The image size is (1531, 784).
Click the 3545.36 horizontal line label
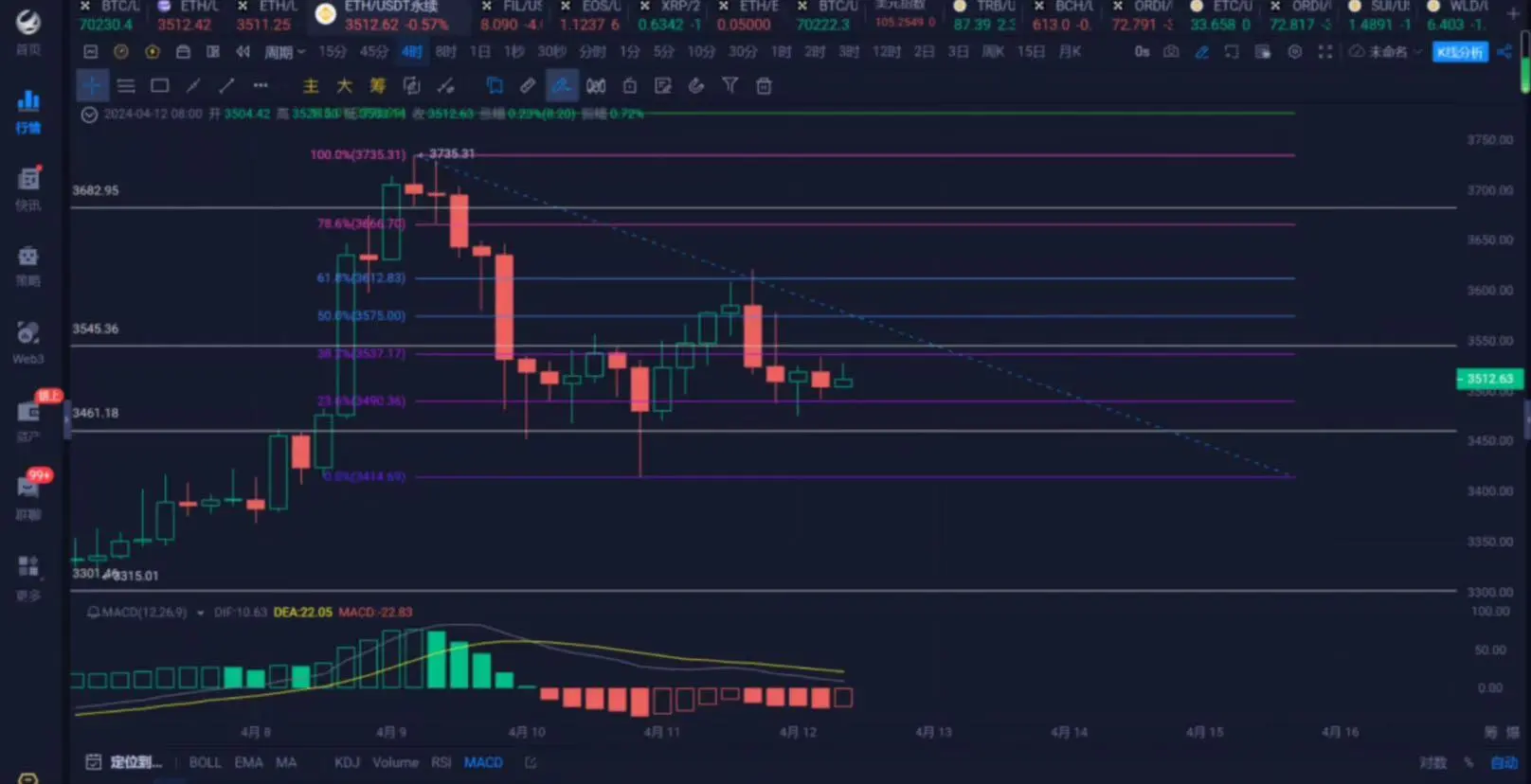tap(96, 330)
